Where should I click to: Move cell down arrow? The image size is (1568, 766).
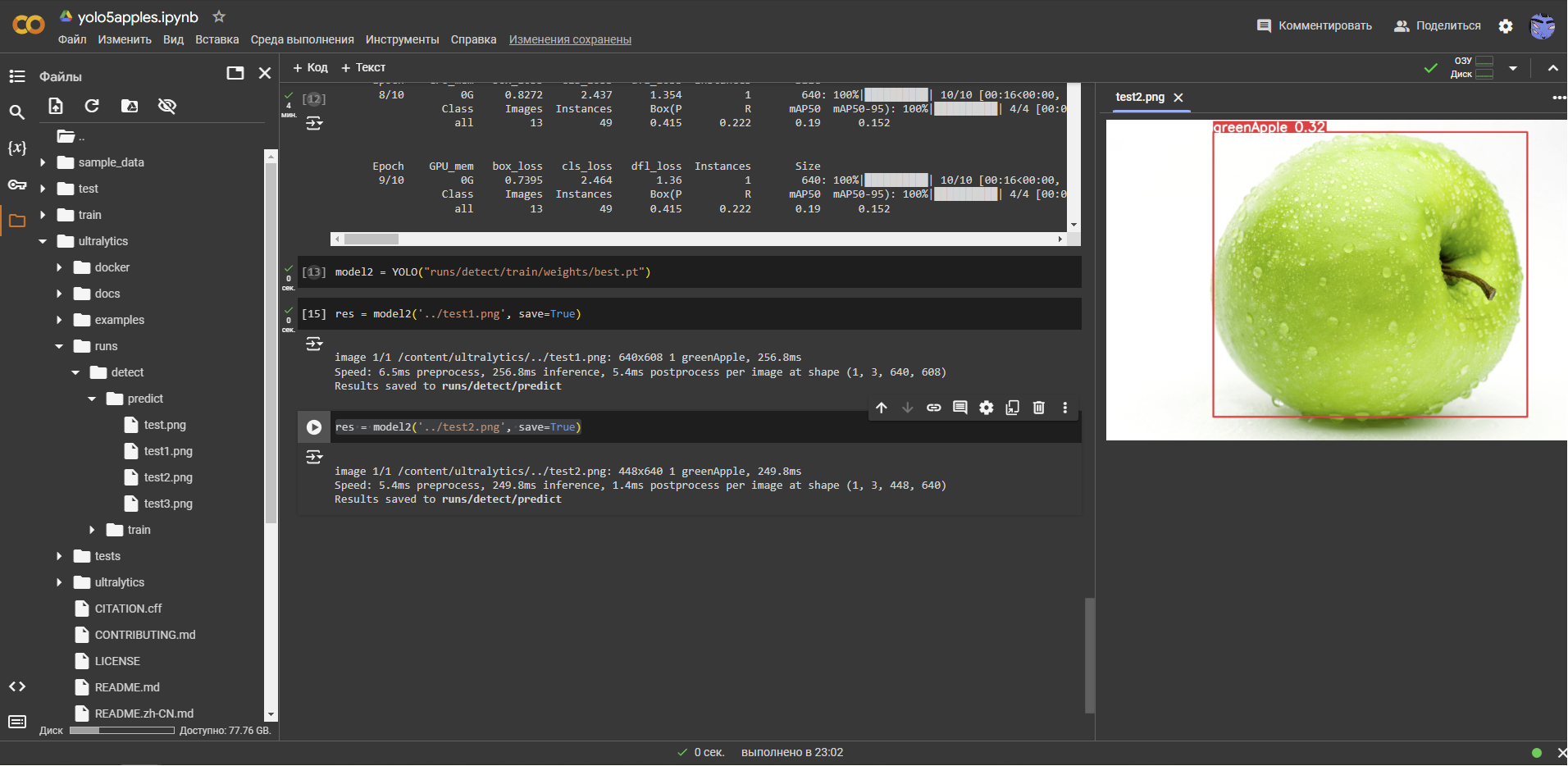click(908, 408)
